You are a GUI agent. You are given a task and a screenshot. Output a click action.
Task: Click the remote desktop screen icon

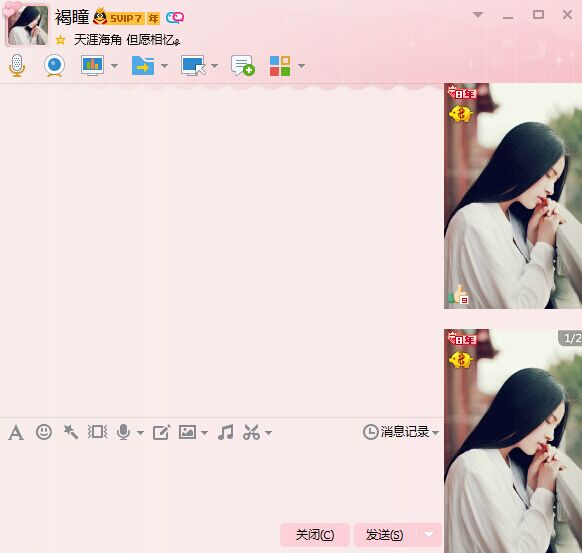[193, 66]
